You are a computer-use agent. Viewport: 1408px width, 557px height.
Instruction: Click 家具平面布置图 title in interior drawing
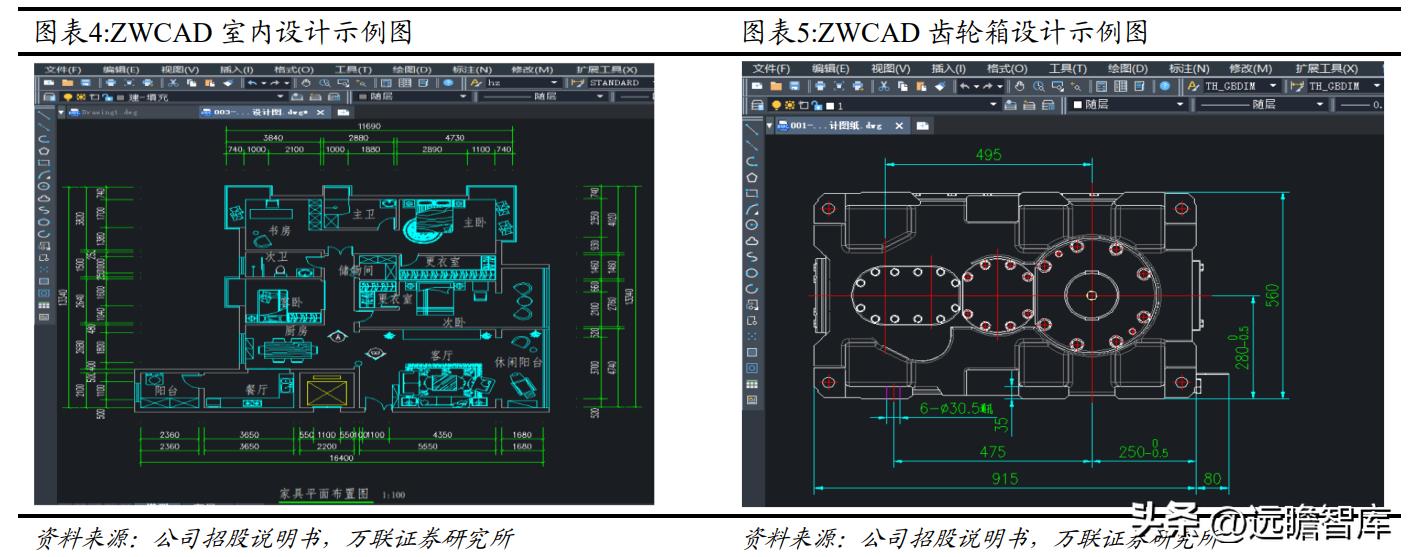pyautogui.click(x=325, y=494)
